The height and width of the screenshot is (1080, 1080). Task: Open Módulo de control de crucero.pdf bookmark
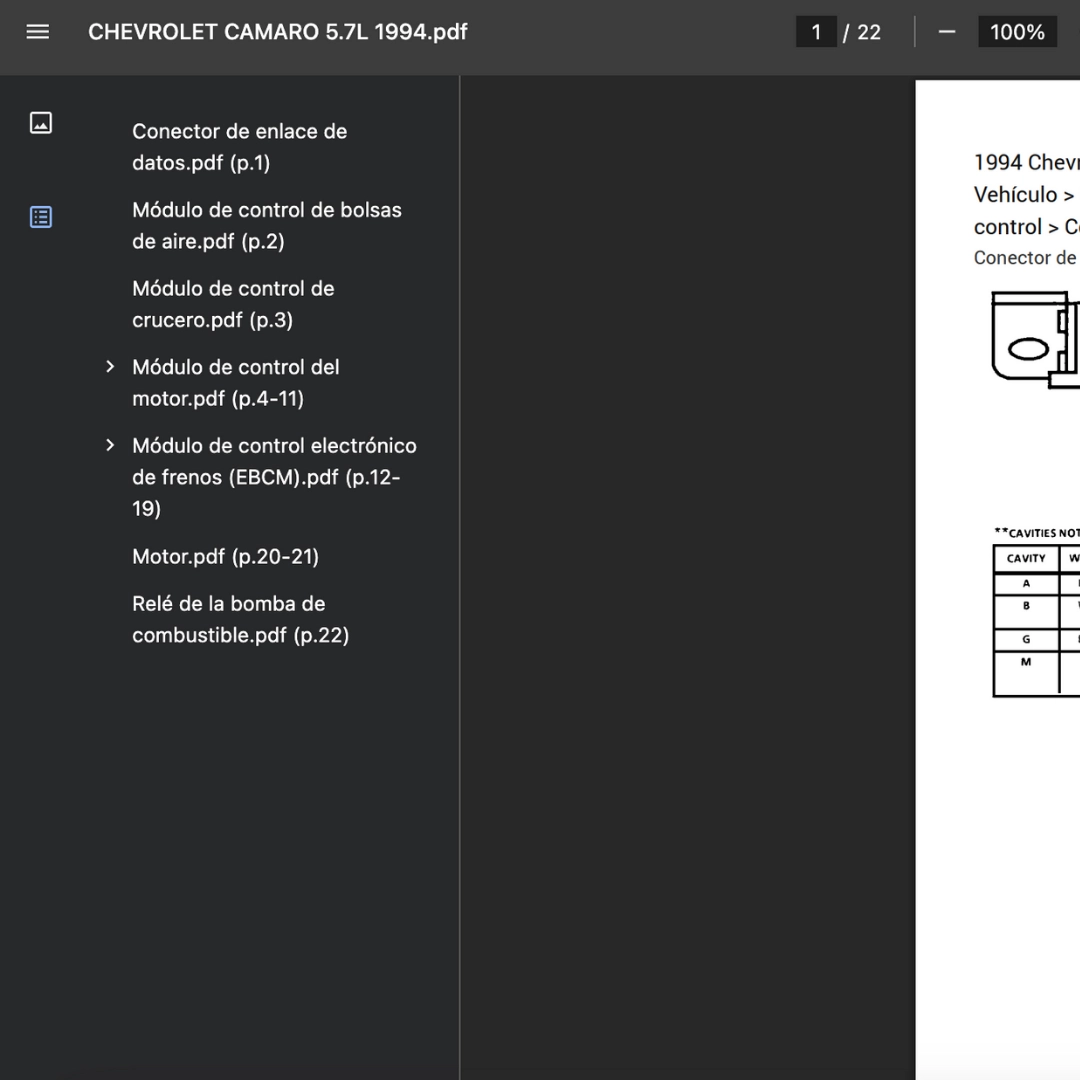click(233, 304)
